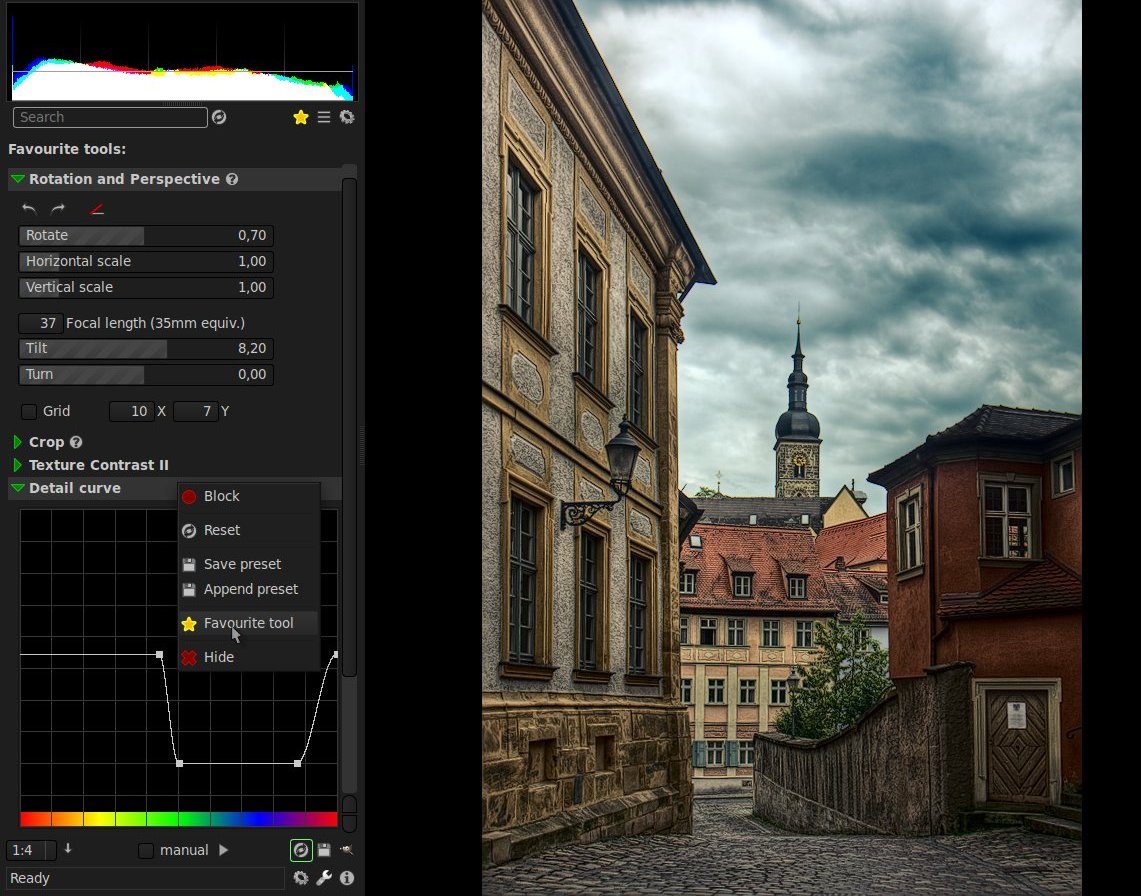Click the tool panel vertical scrollbar

click(x=349, y=428)
